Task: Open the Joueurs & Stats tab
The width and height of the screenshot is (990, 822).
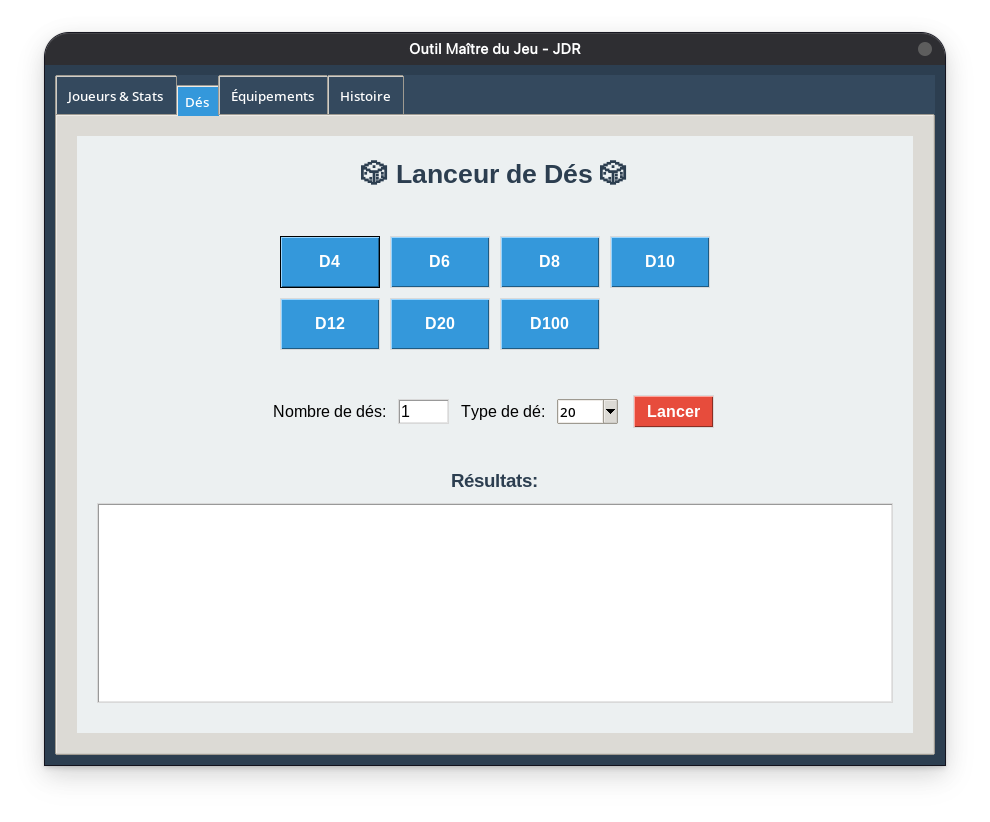Action: pos(116,96)
